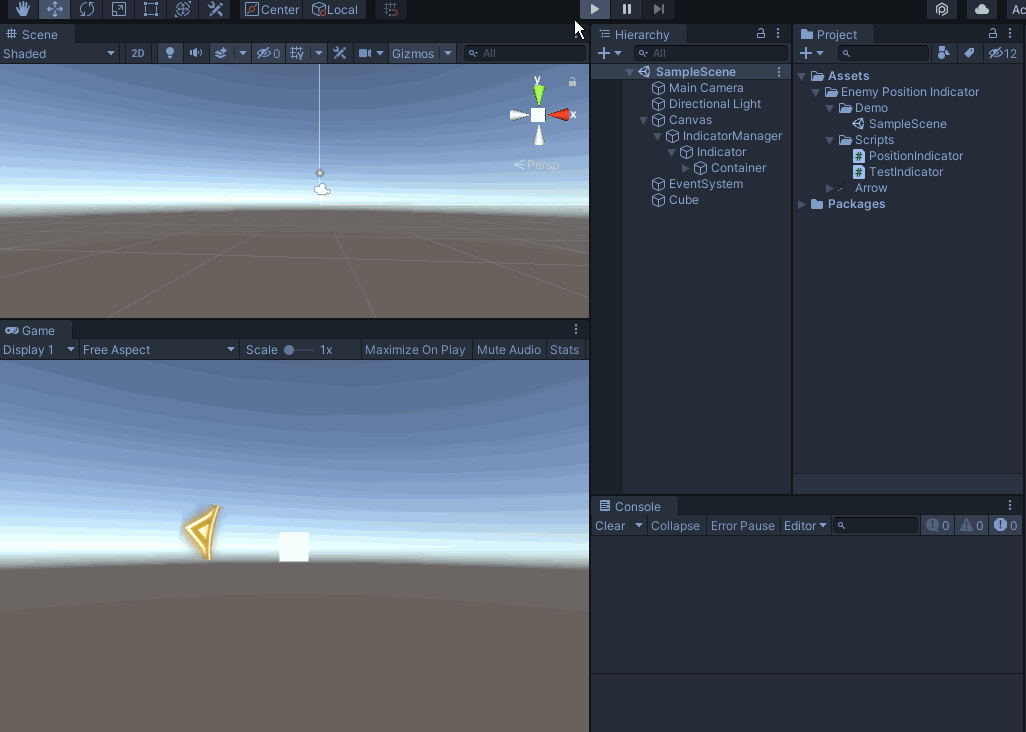Collapse SampleScene in Hierarchy
This screenshot has height=732, width=1026.
[629, 72]
